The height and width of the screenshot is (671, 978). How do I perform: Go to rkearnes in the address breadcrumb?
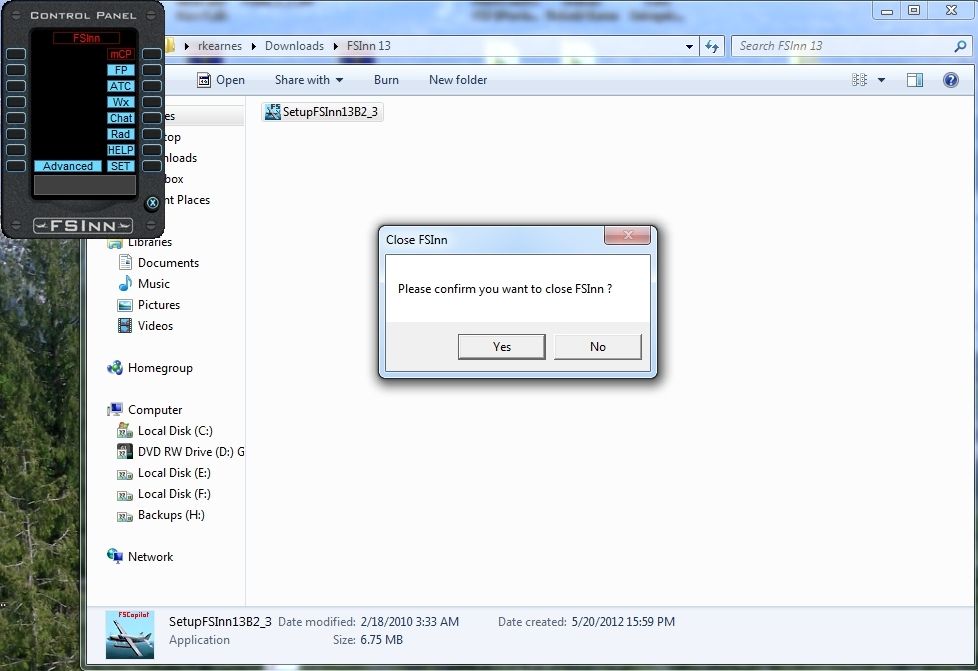coord(220,46)
